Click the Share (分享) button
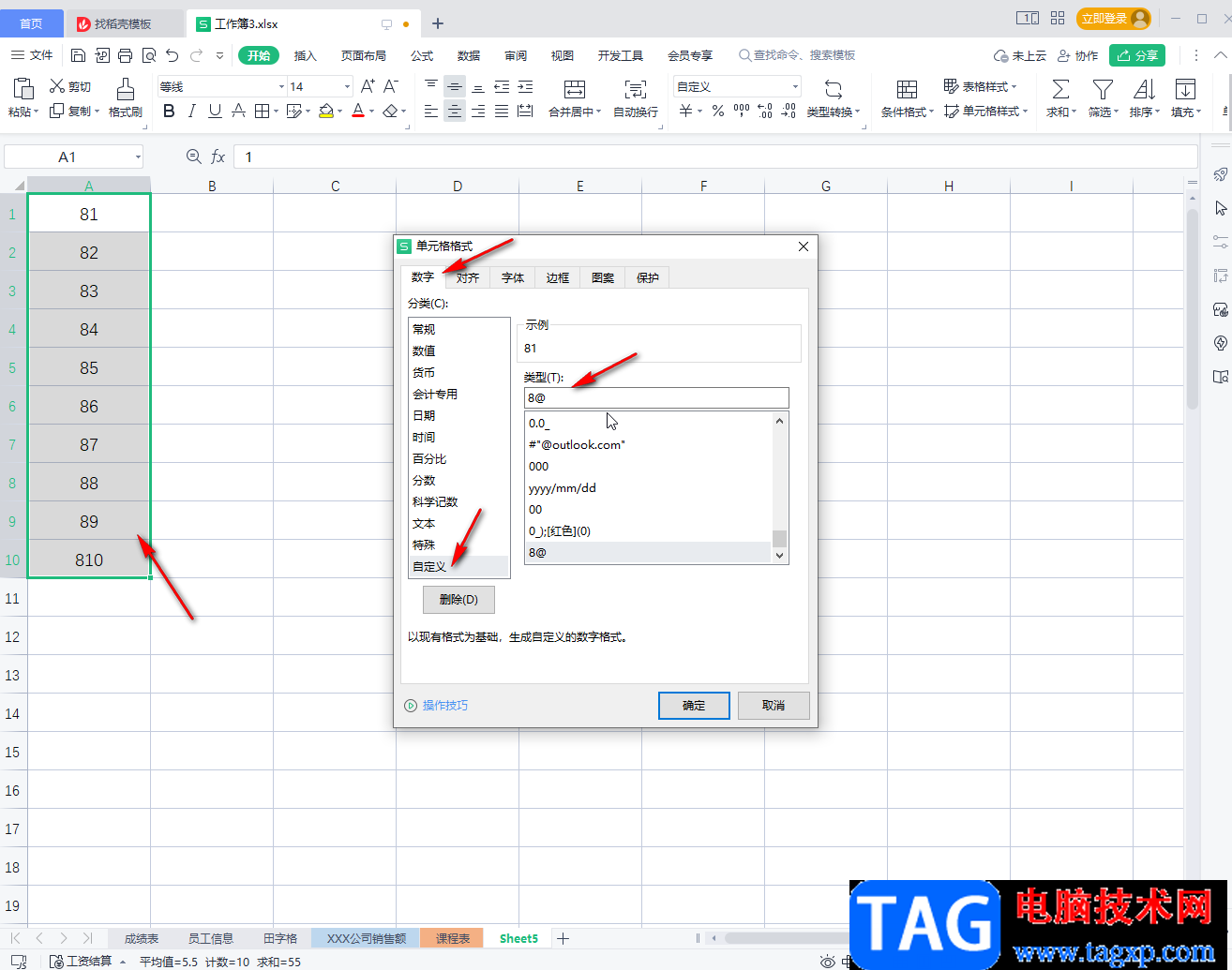The image size is (1232, 970). [x=1137, y=55]
